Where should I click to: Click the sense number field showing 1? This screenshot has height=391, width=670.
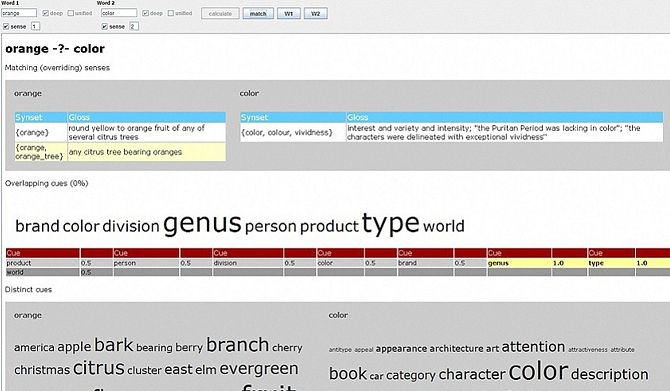click(x=35, y=26)
